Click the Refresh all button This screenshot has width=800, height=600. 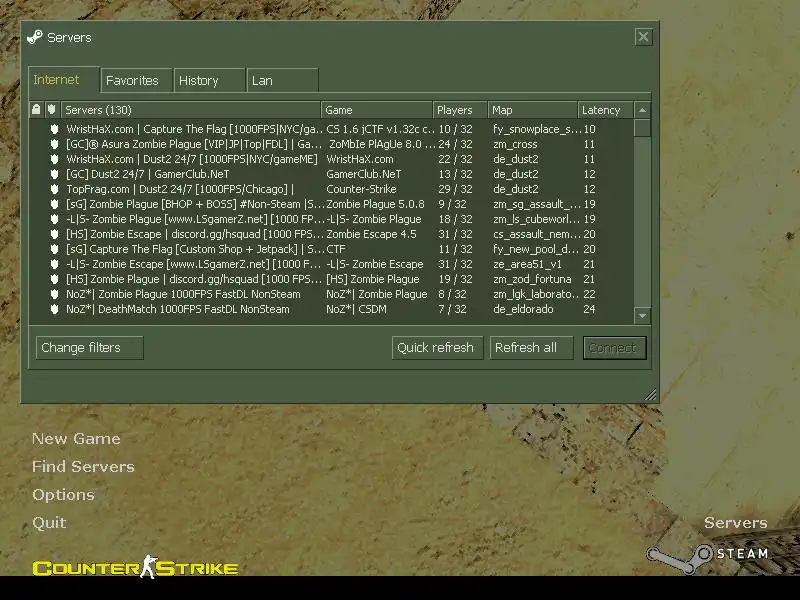[531, 347]
